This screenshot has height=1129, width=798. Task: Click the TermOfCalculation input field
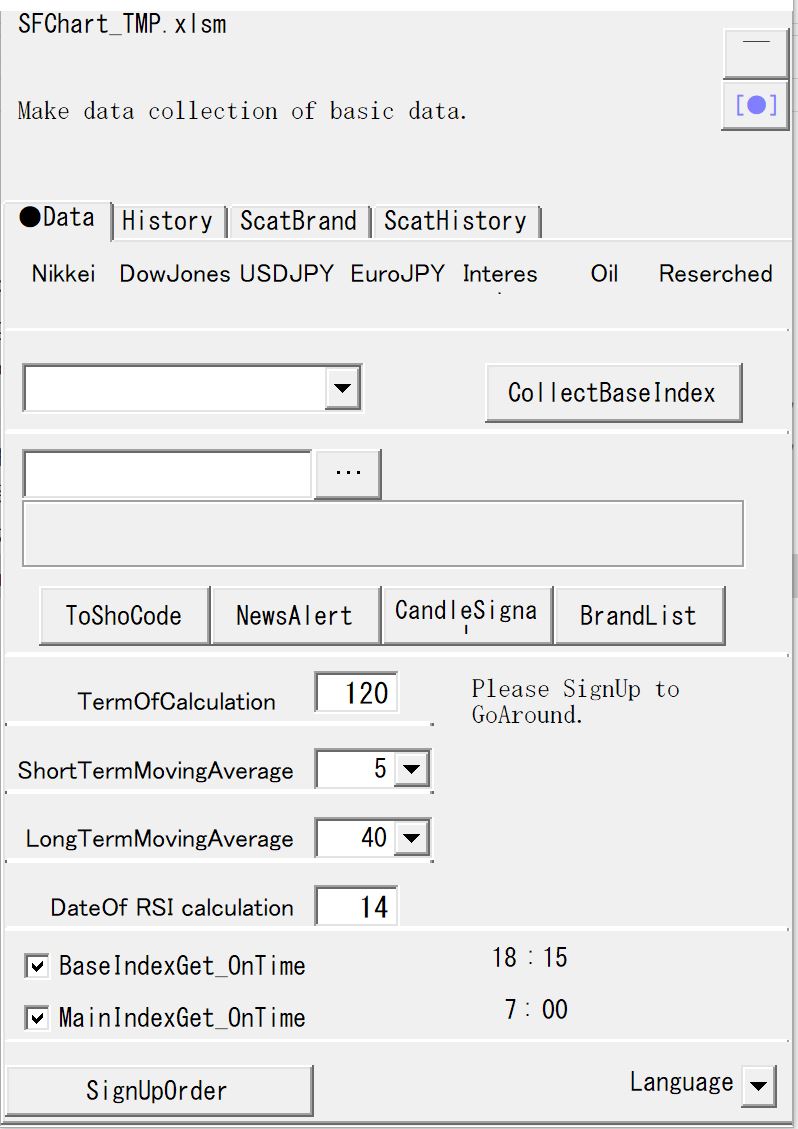(356, 693)
